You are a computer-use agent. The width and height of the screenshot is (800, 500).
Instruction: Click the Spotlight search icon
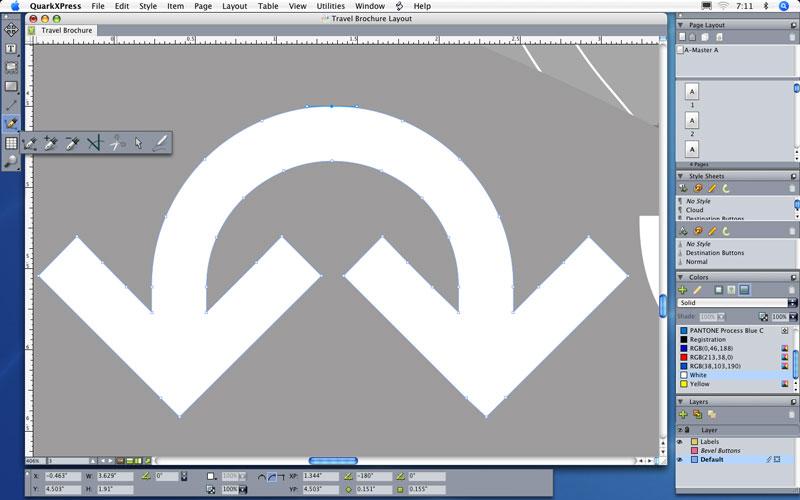point(784,6)
